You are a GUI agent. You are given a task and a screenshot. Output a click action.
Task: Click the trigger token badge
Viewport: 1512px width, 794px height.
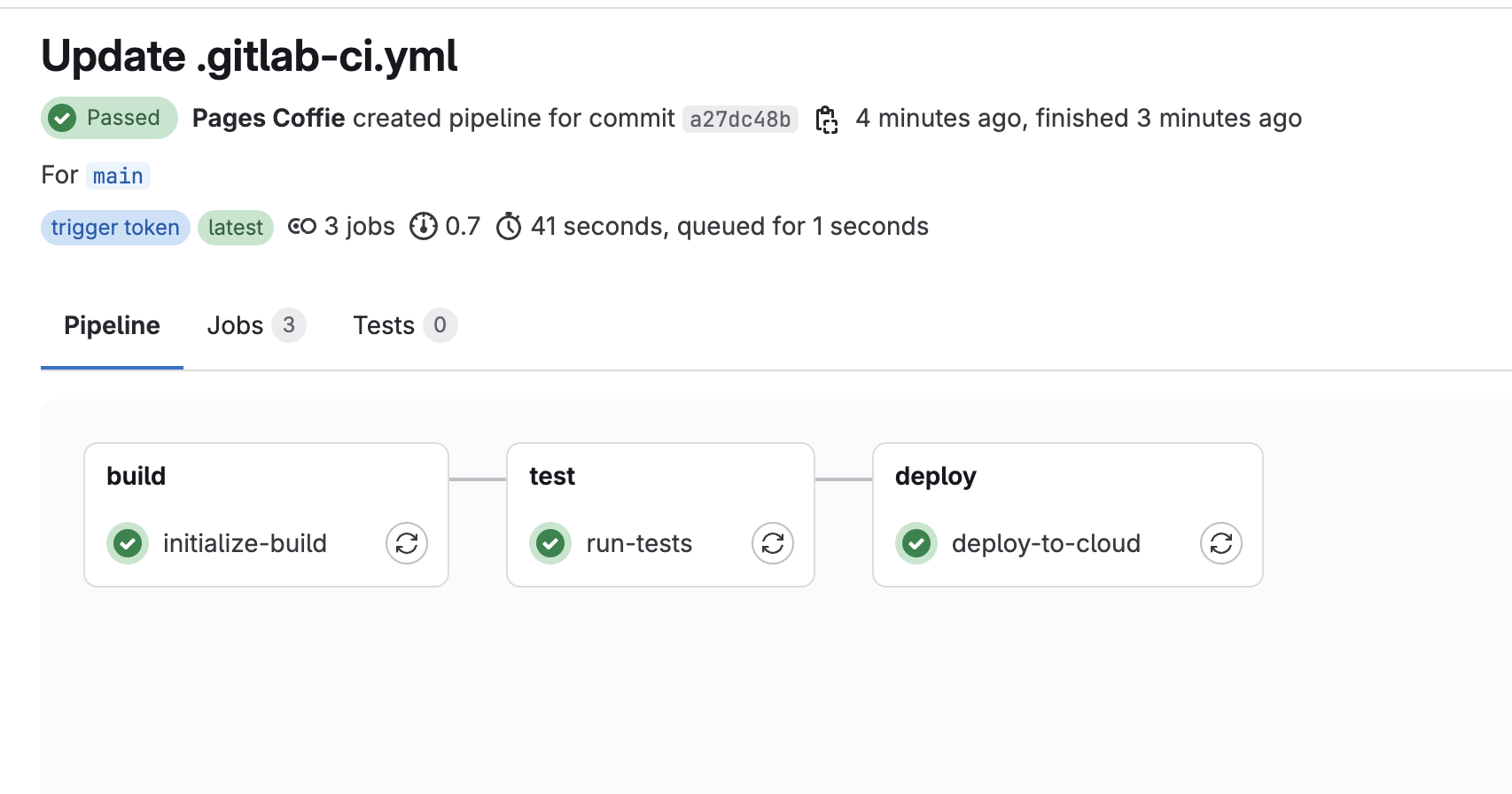115,228
